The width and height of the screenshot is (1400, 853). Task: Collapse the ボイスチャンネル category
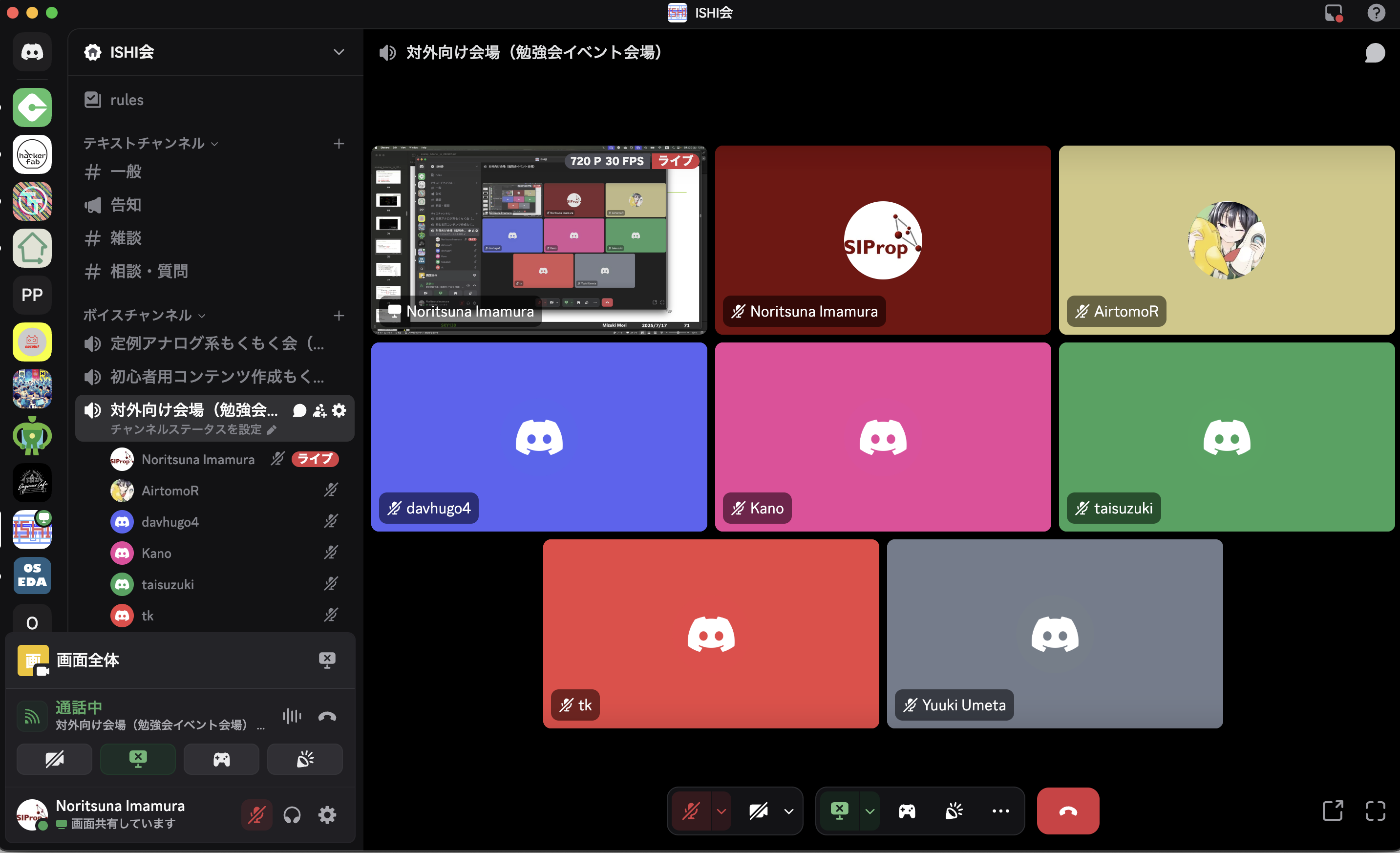pos(144,315)
